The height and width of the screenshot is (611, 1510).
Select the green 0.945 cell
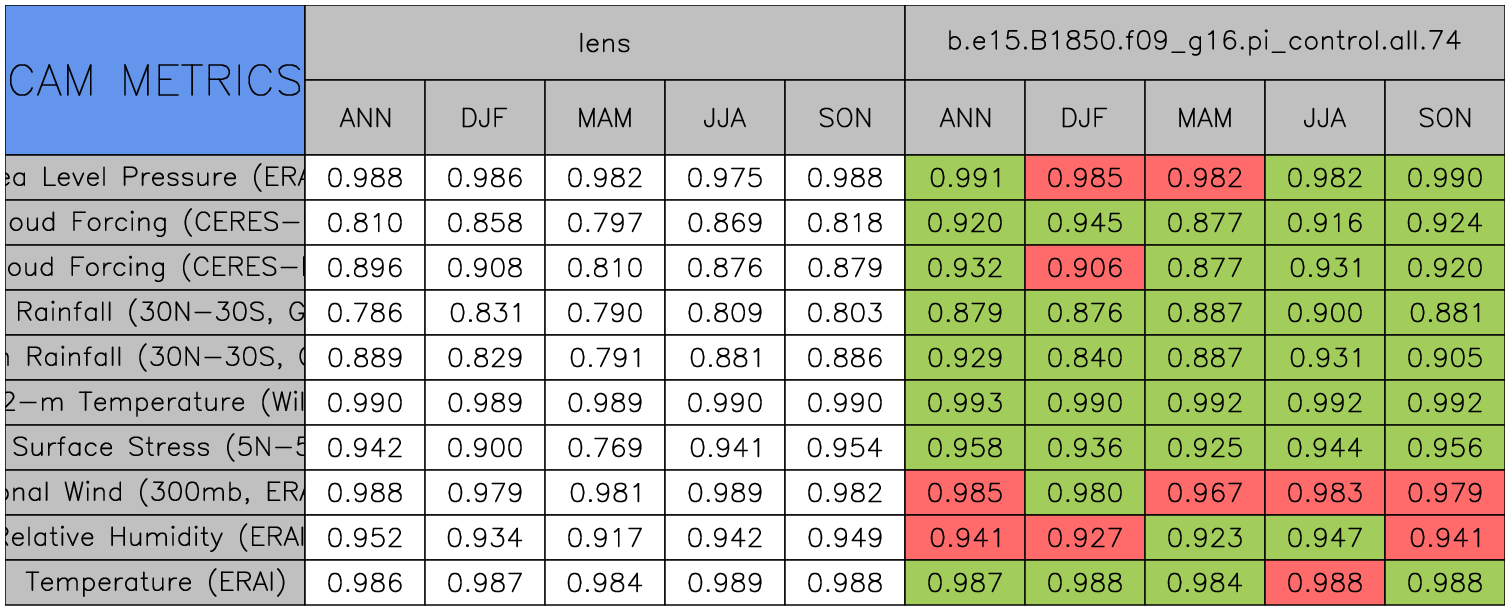[1085, 223]
